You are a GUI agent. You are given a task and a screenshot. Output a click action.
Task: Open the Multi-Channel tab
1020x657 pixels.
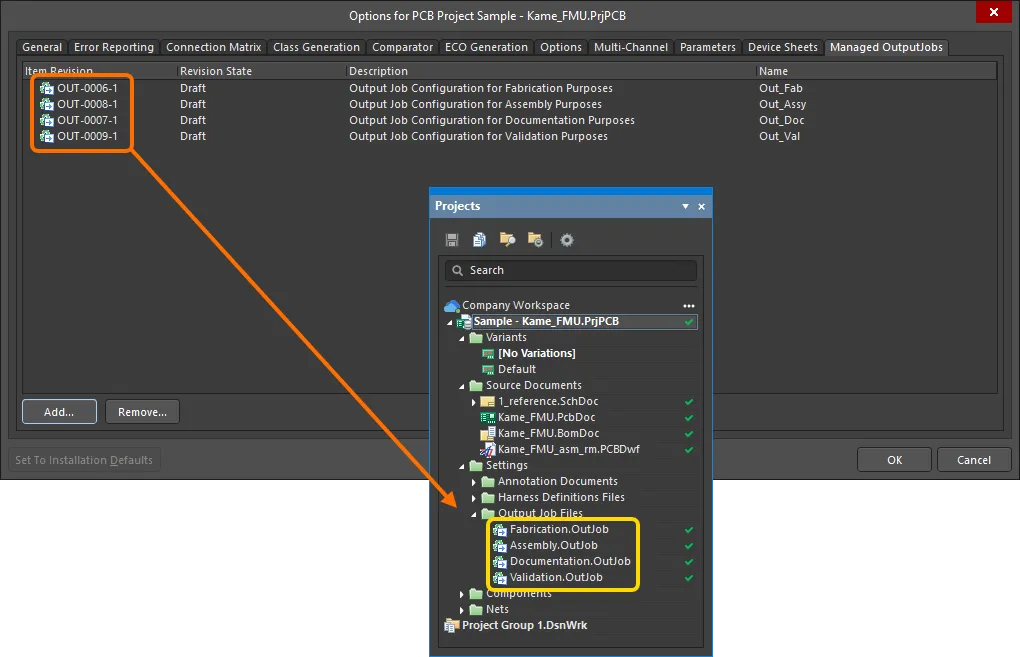[x=631, y=47]
